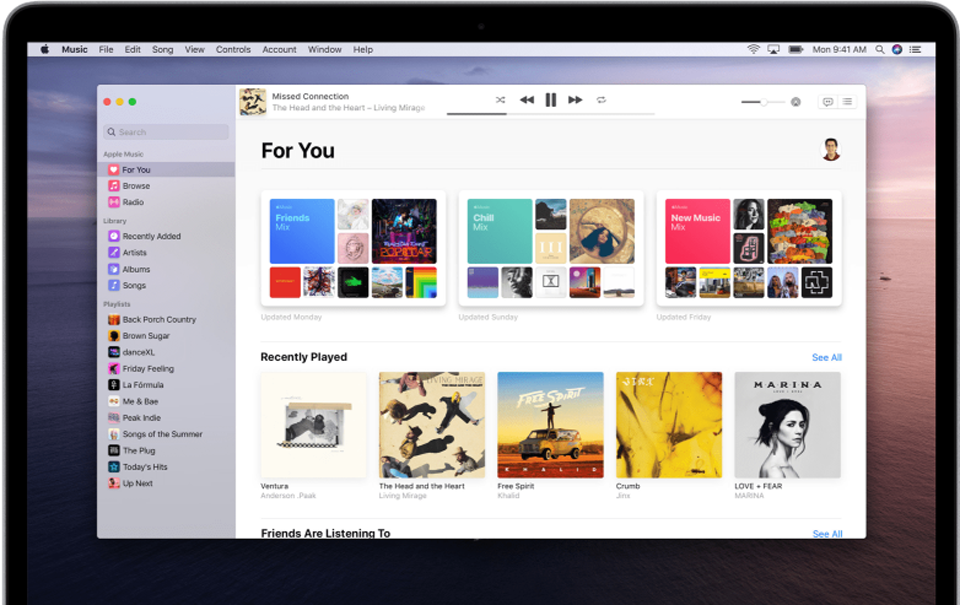Click the menu bar clock "Mon 9:41 AM"
The image size is (960, 605).
839,50
